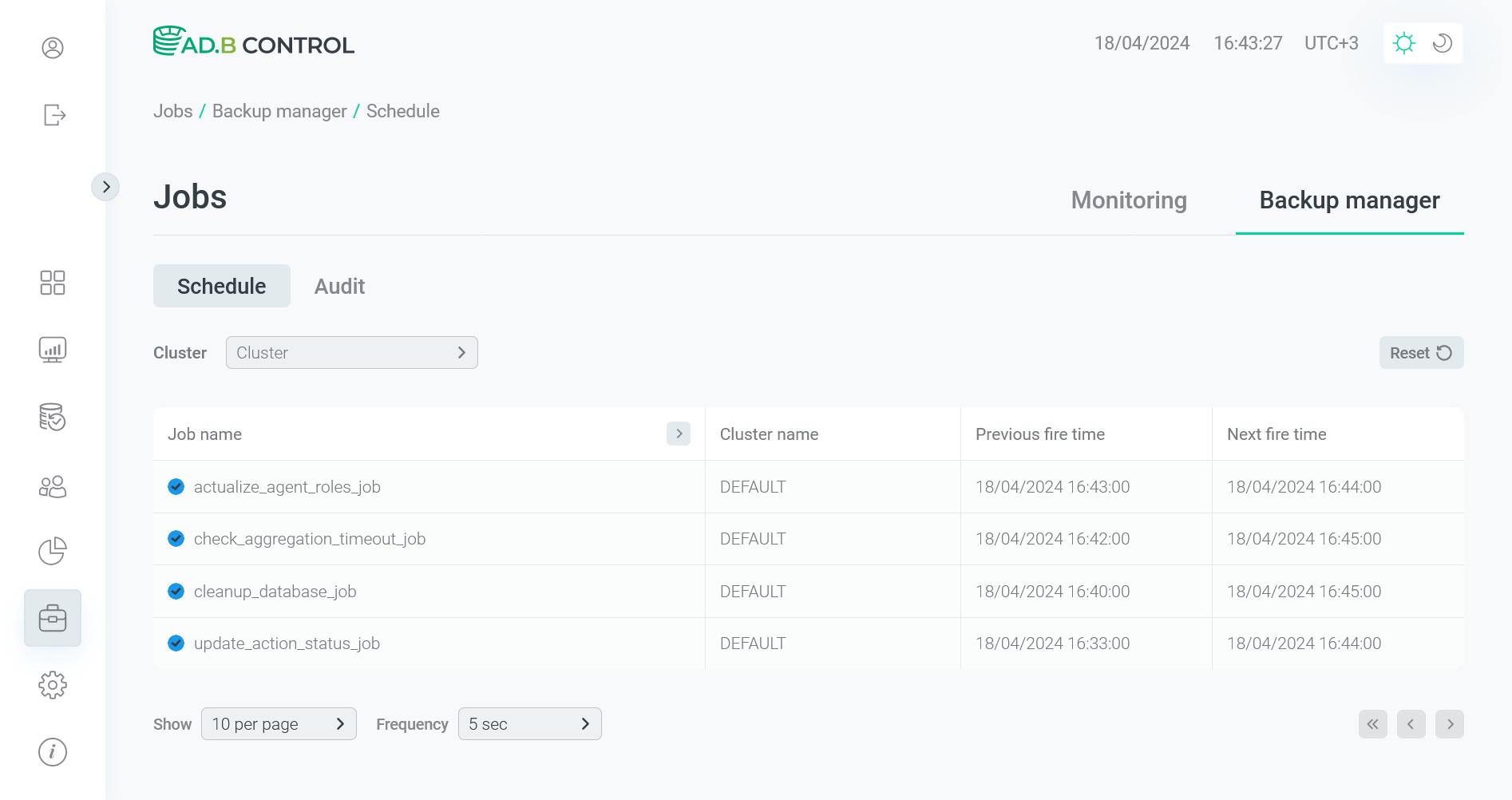
Task: Expand the collapsed sidebar with chevron arrow
Action: click(x=106, y=186)
